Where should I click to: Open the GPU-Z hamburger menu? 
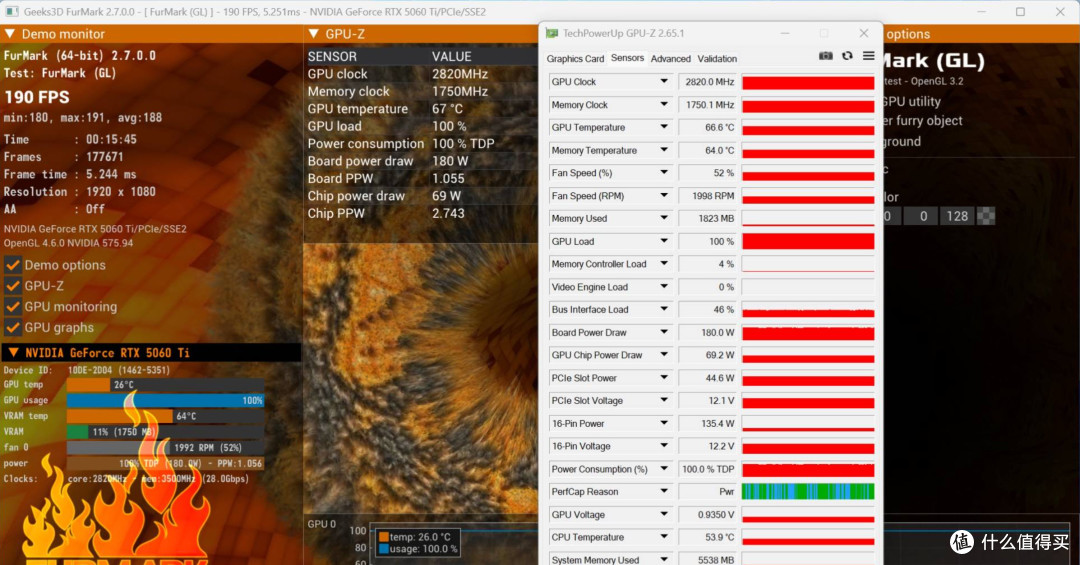pos(869,56)
